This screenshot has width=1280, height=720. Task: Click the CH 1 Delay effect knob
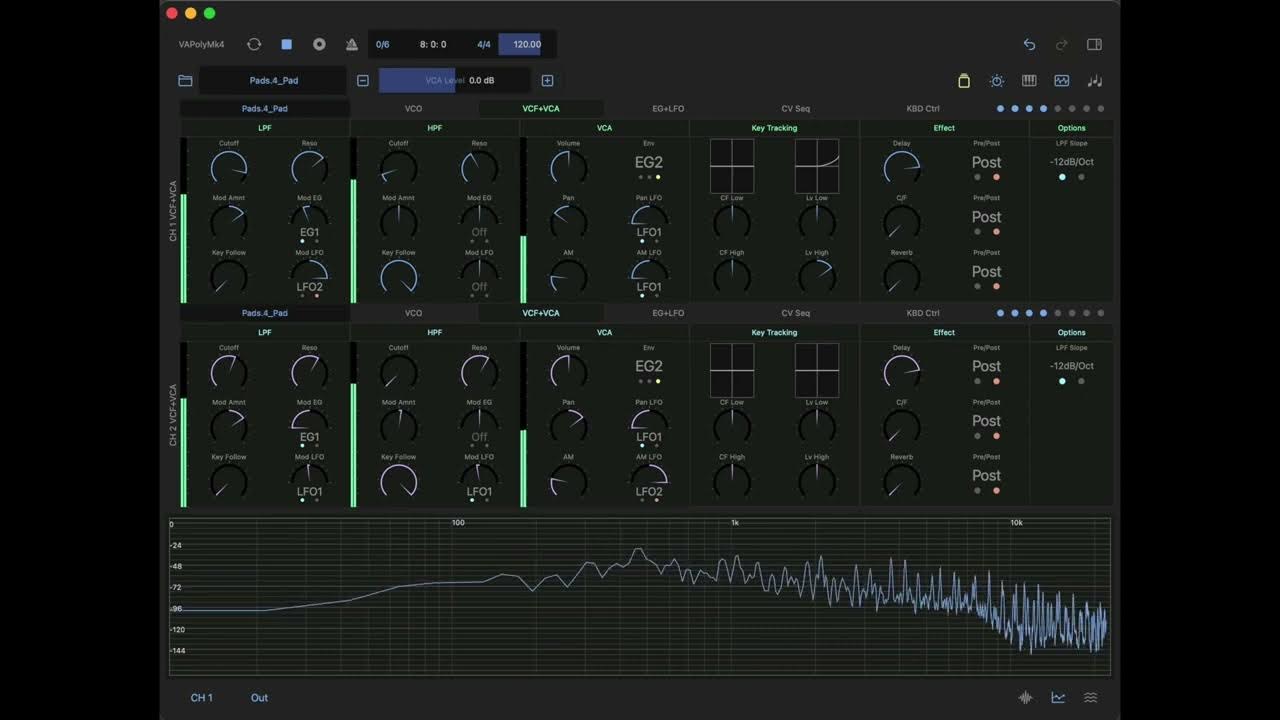pos(902,168)
